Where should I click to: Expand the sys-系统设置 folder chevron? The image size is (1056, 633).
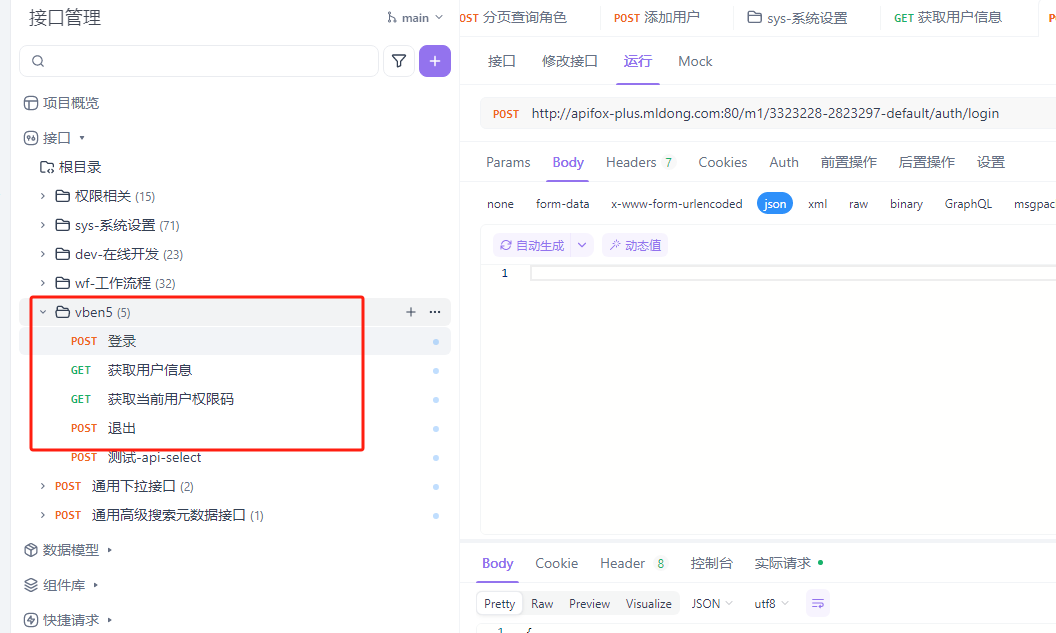coord(43,225)
